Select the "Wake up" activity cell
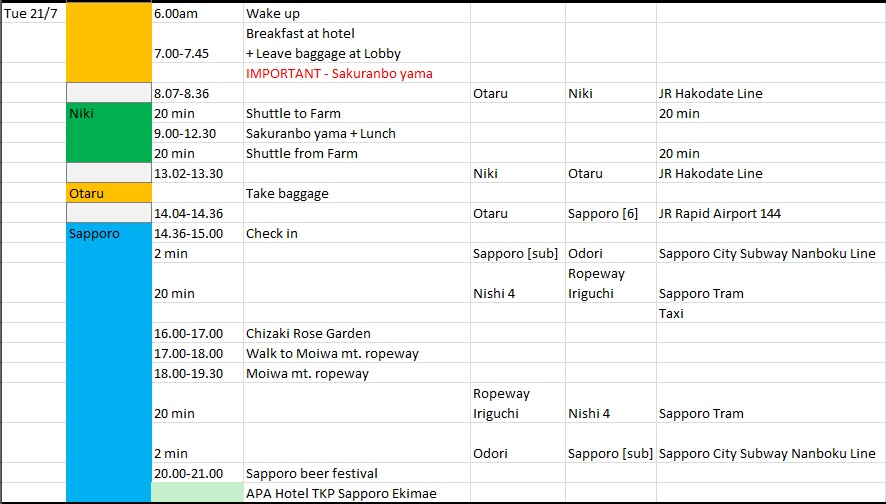 (273, 14)
